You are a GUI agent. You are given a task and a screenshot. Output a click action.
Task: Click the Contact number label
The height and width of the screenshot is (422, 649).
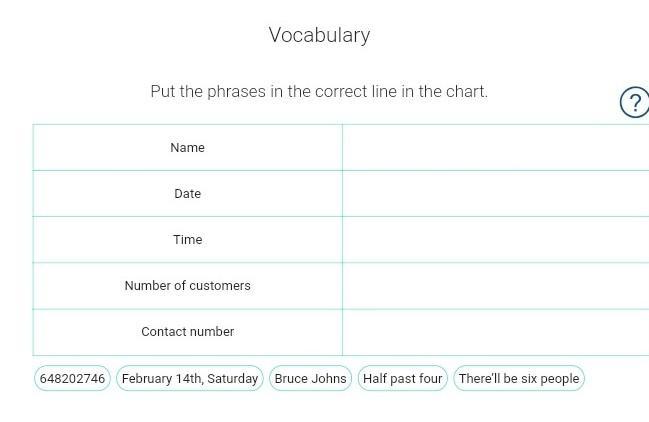tap(187, 331)
